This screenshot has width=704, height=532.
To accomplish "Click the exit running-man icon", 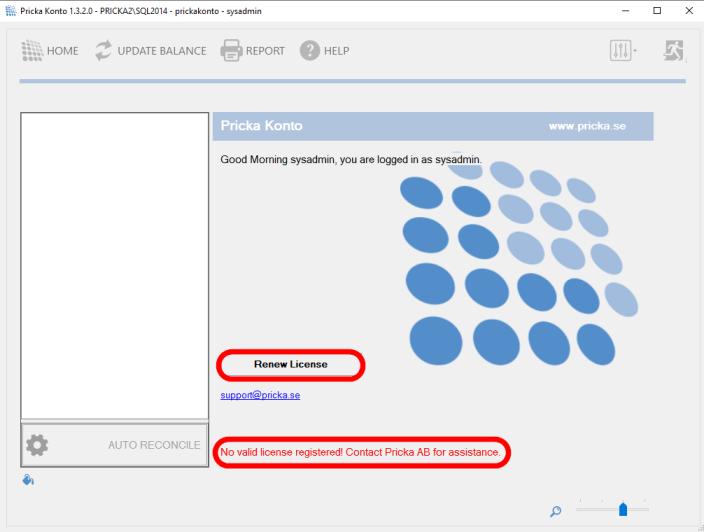I will (x=673, y=50).
